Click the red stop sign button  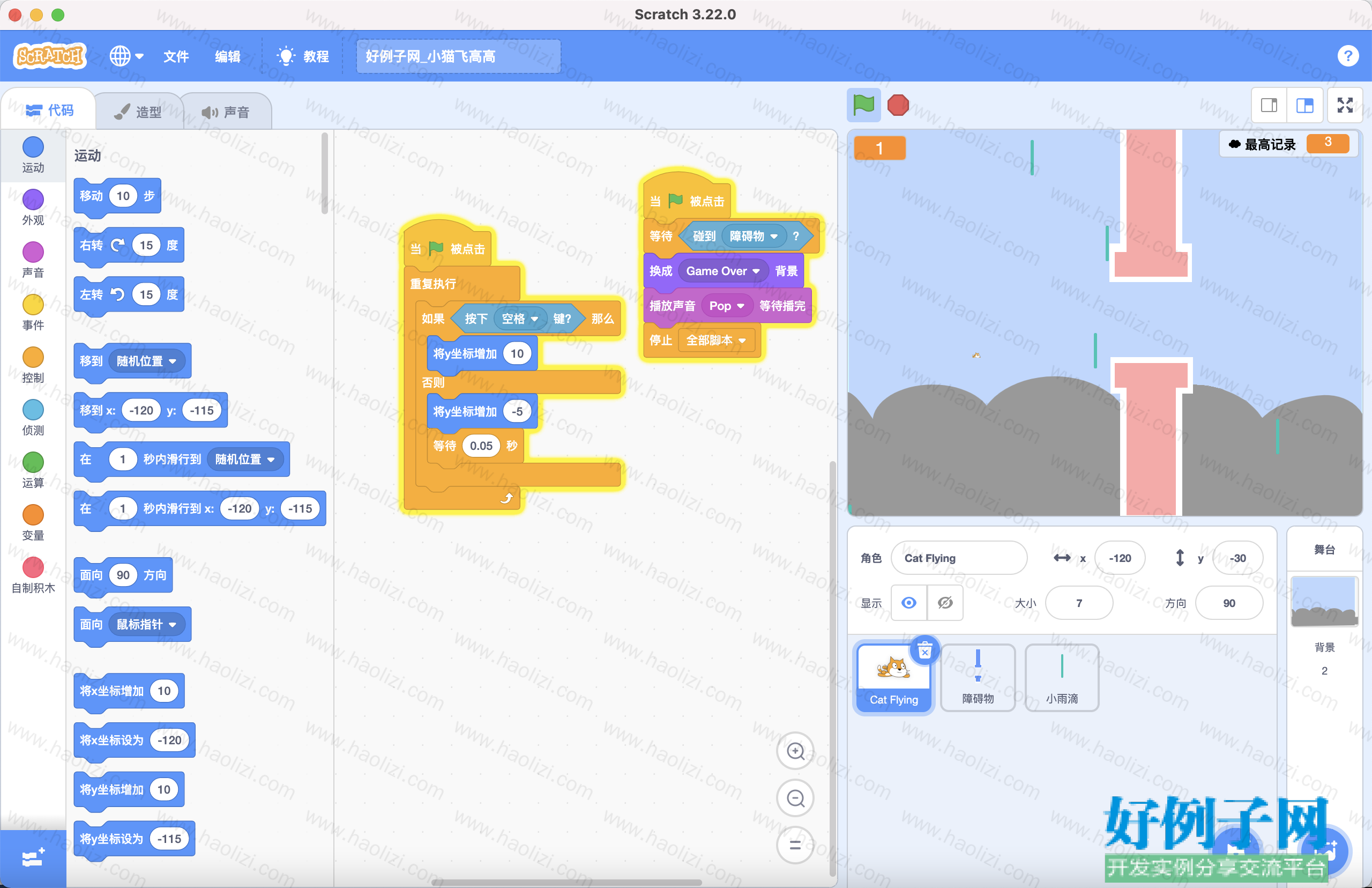click(898, 106)
